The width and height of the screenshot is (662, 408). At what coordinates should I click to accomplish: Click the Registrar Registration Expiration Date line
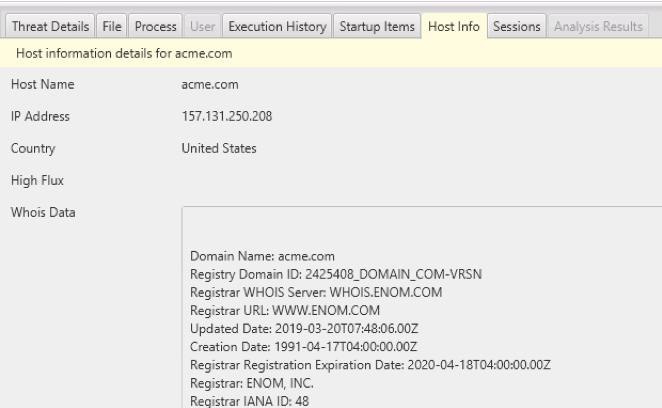click(x=370, y=365)
